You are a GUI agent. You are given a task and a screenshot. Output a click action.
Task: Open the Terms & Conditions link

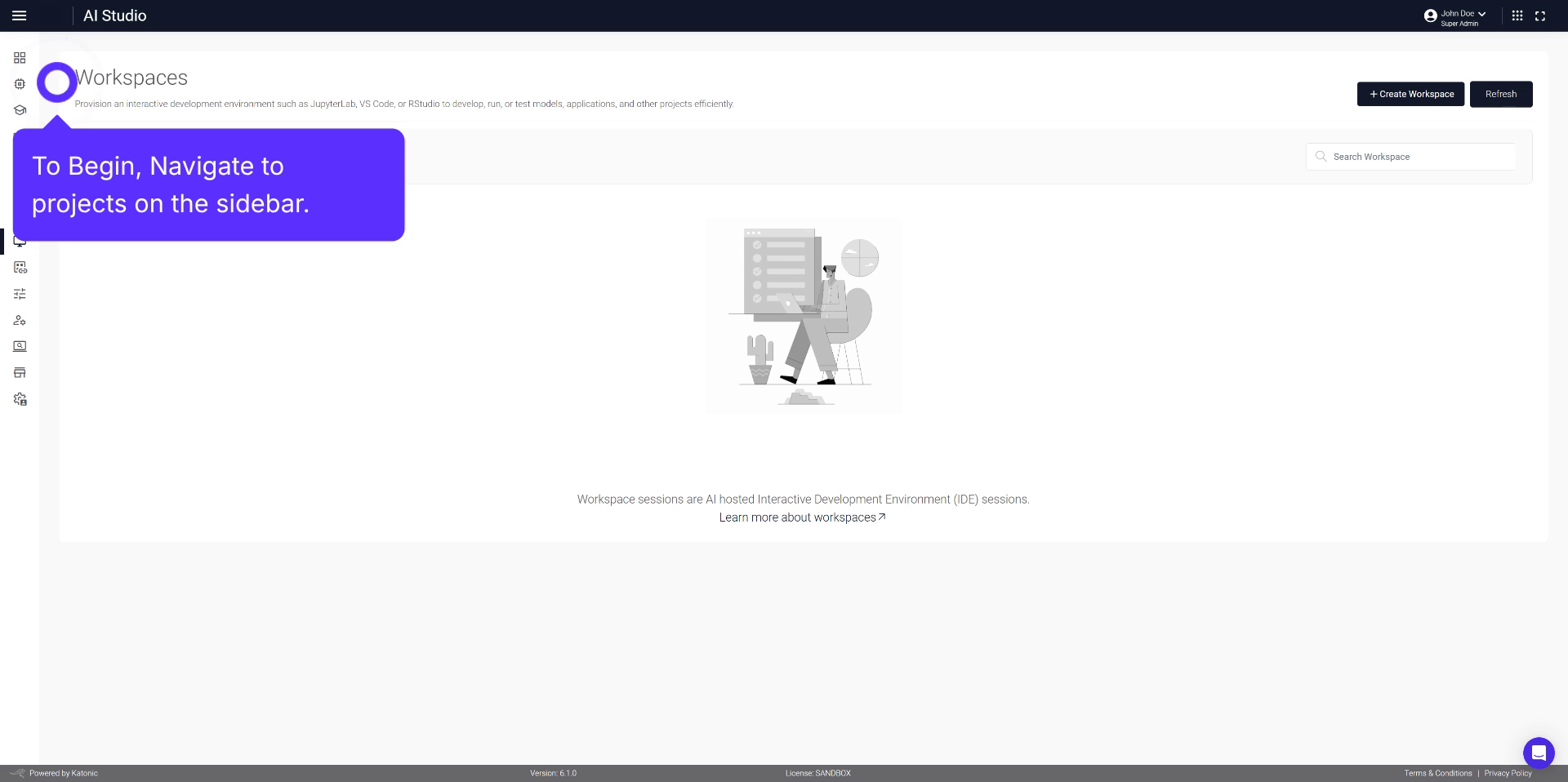click(x=1438, y=773)
